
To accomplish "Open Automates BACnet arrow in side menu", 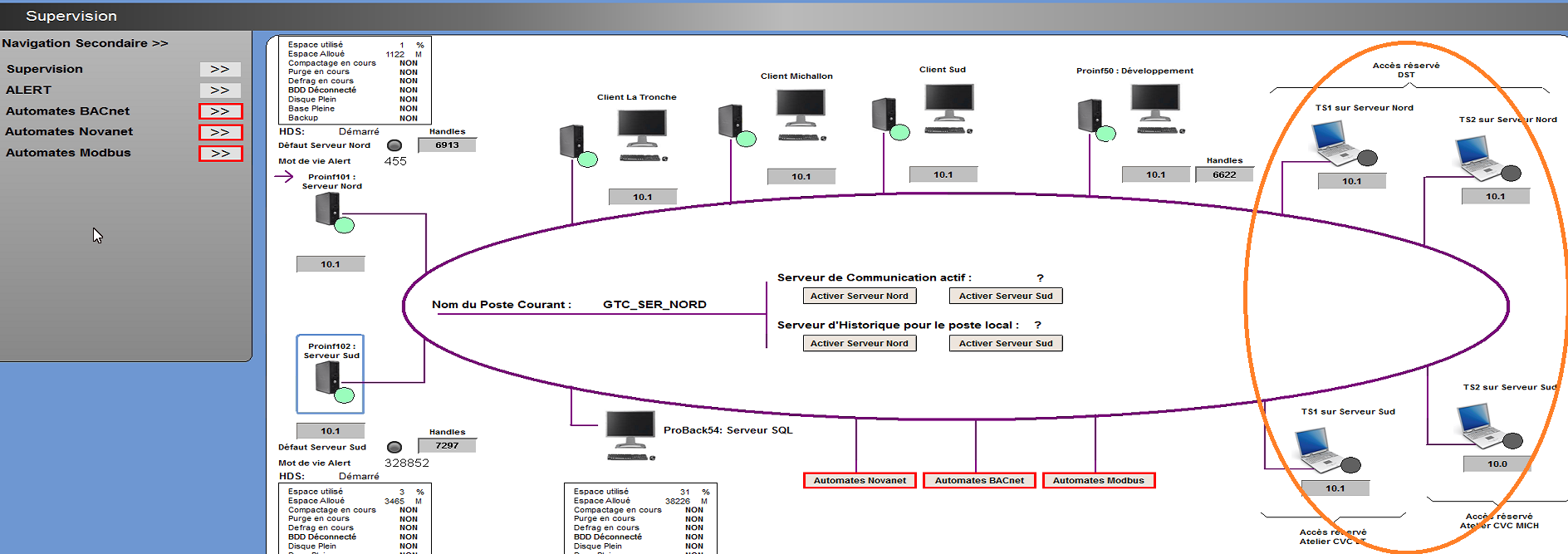I will (x=220, y=111).
